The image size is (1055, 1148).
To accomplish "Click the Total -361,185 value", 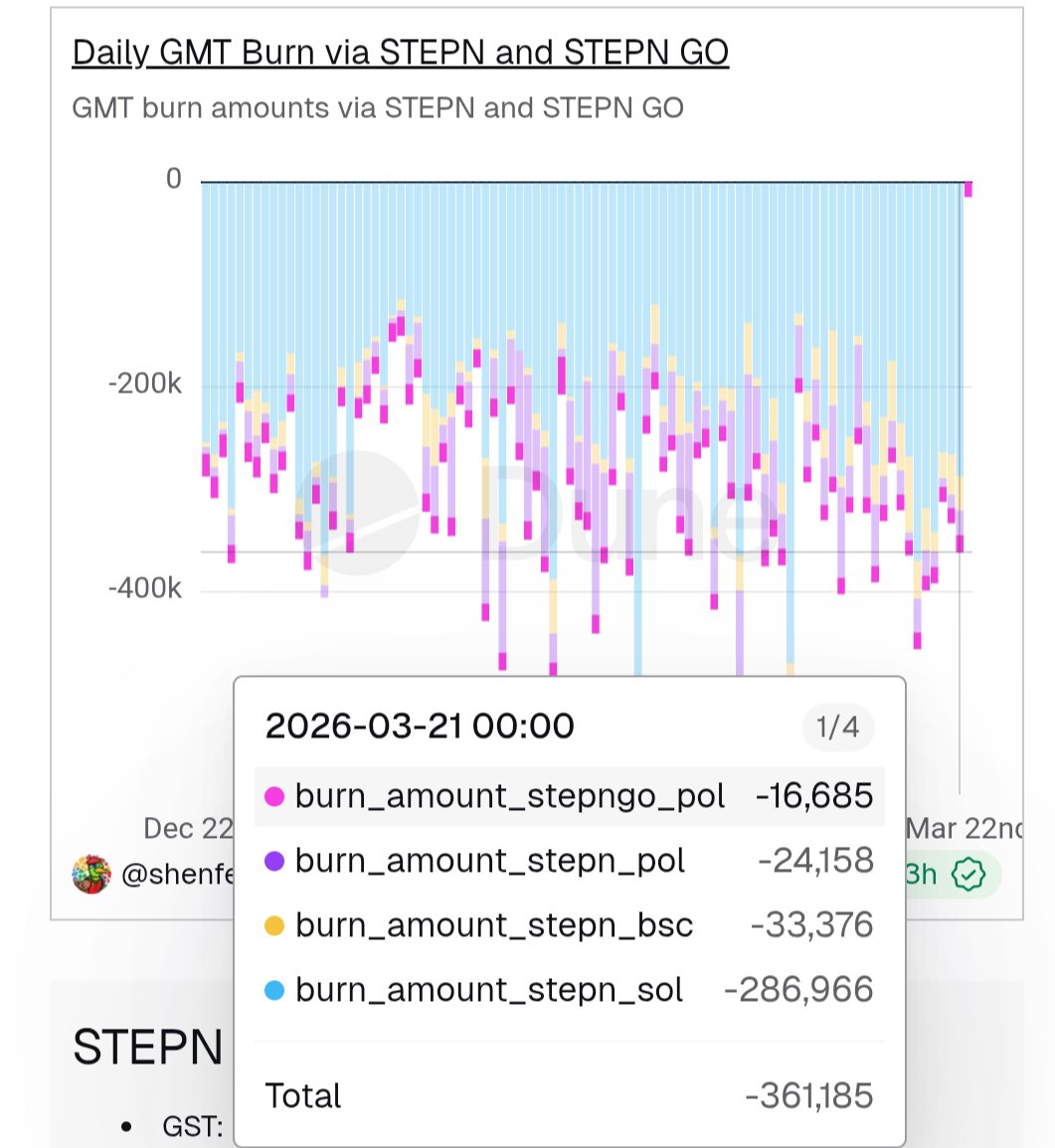I will coord(808,1096).
